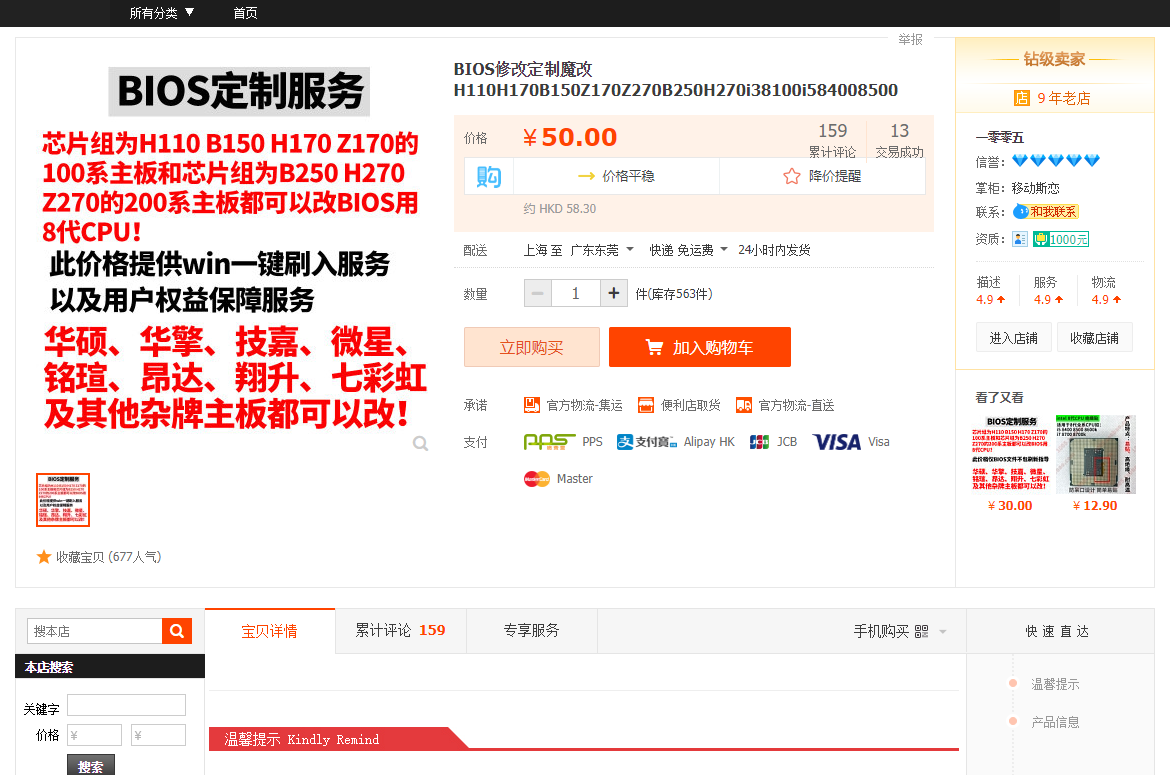1170x775 pixels.
Task: Open the ¥30.00 recommended product thumbnail
Action: coord(1010,454)
